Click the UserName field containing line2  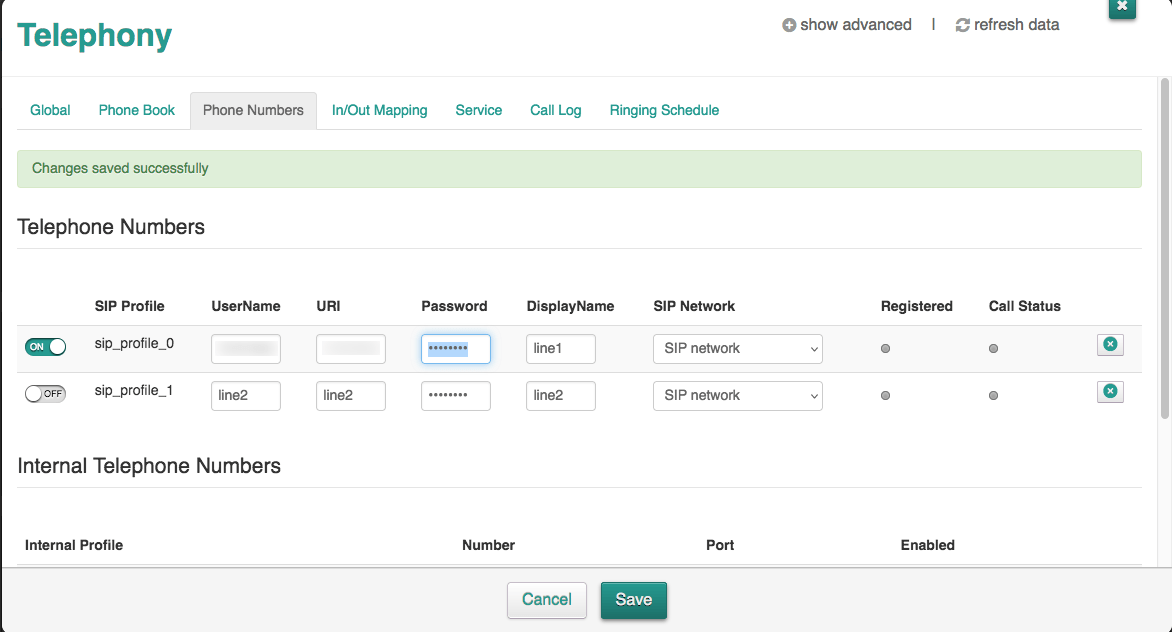coord(246,396)
